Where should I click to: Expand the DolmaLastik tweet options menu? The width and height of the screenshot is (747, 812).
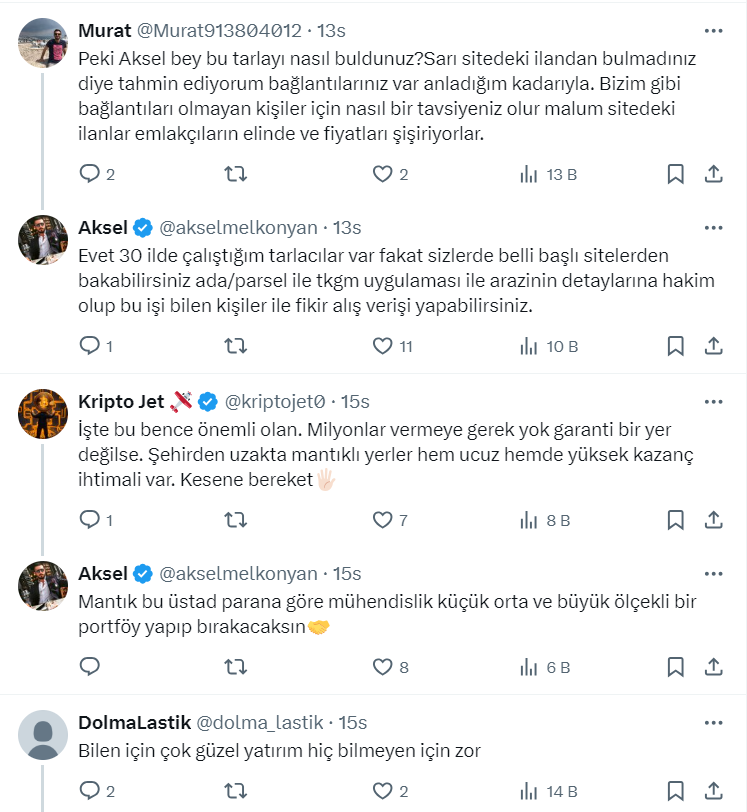coord(713,722)
